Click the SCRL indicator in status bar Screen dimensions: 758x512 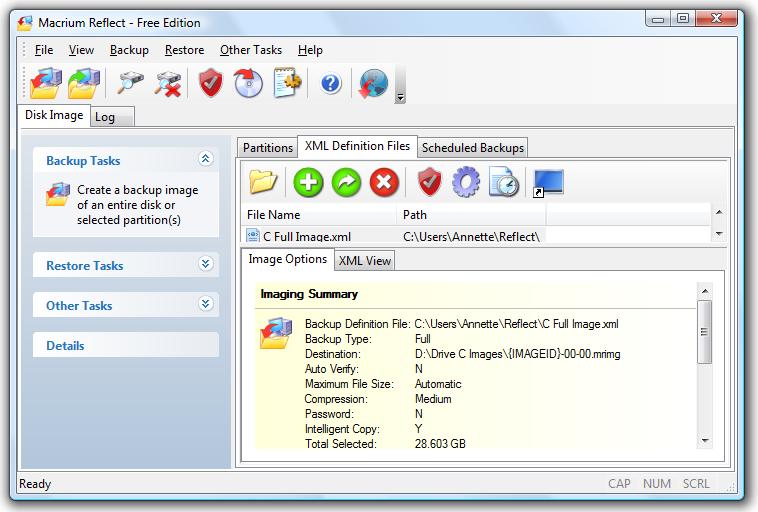pyautogui.click(x=696, y=484)
